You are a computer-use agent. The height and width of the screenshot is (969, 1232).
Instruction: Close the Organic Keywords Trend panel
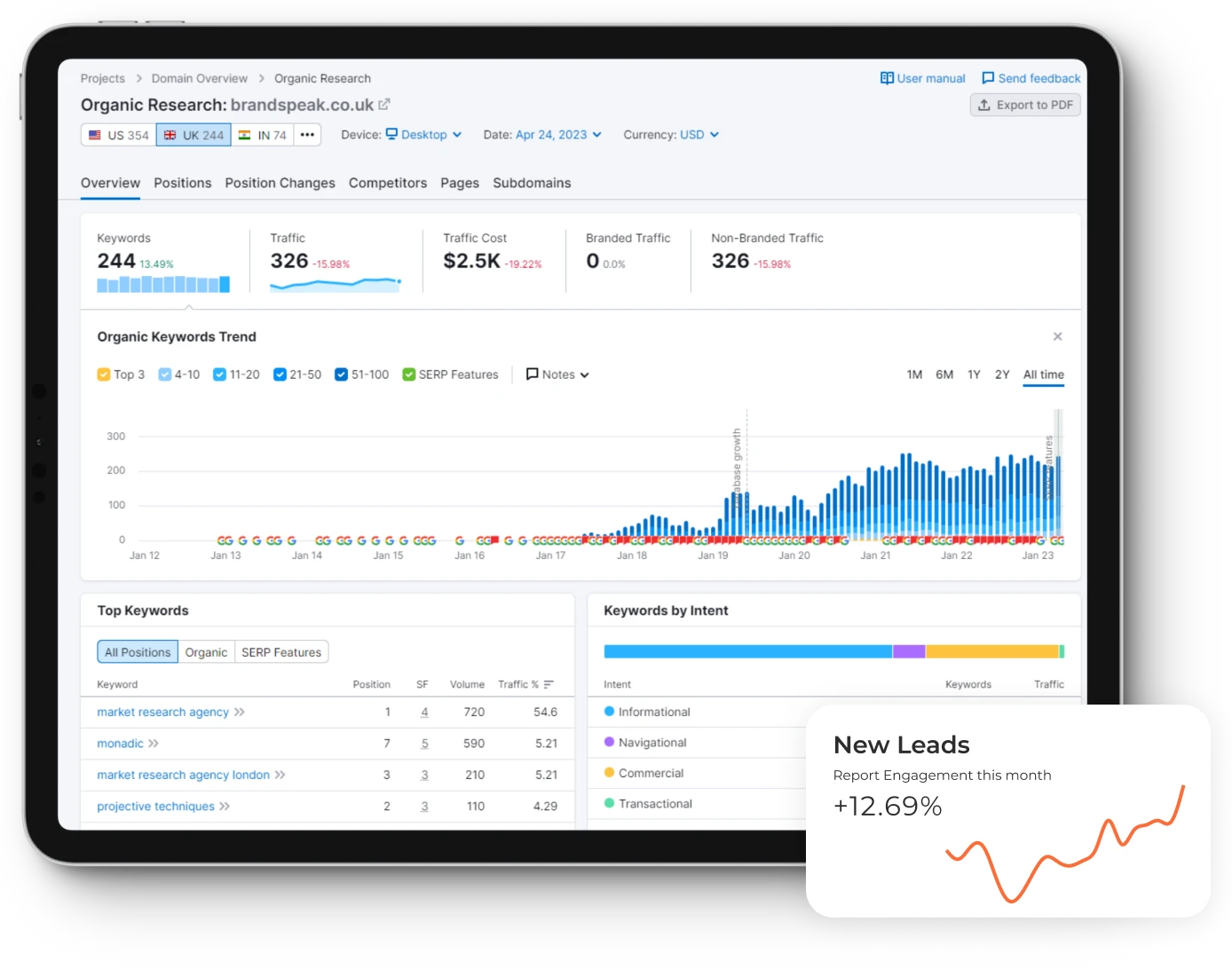(1057, 336)
